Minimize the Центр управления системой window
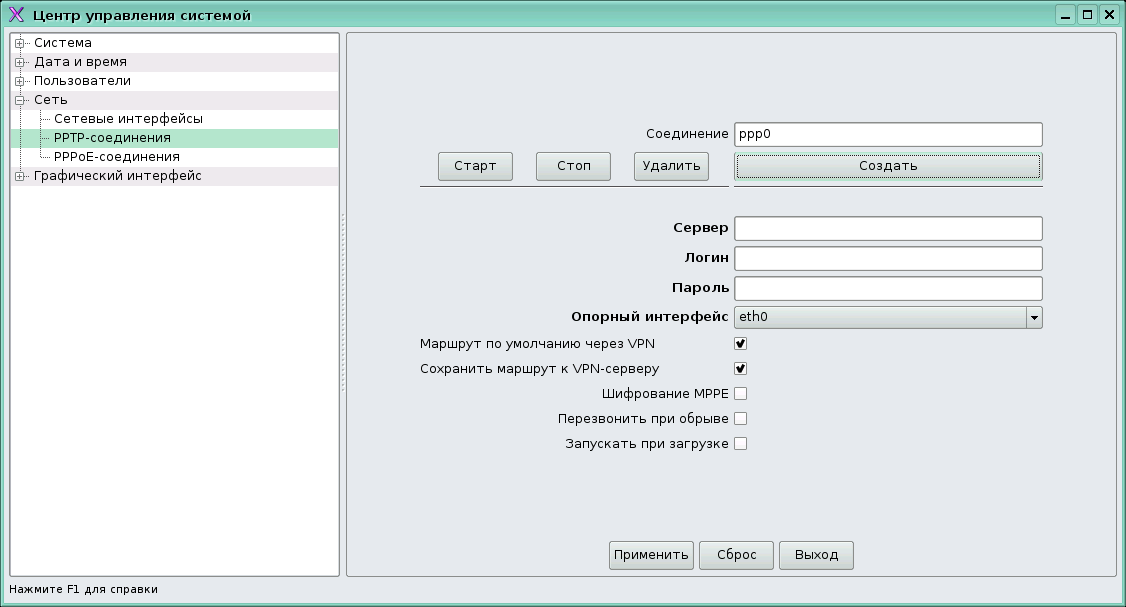The image size is (1126, 607). pyautogui.click(x=1066, y=15)
